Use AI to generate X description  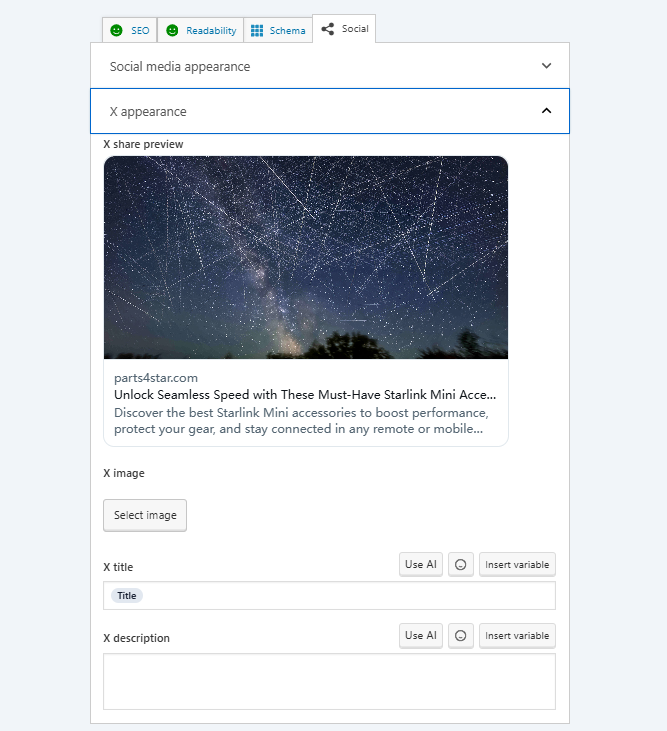421,636
